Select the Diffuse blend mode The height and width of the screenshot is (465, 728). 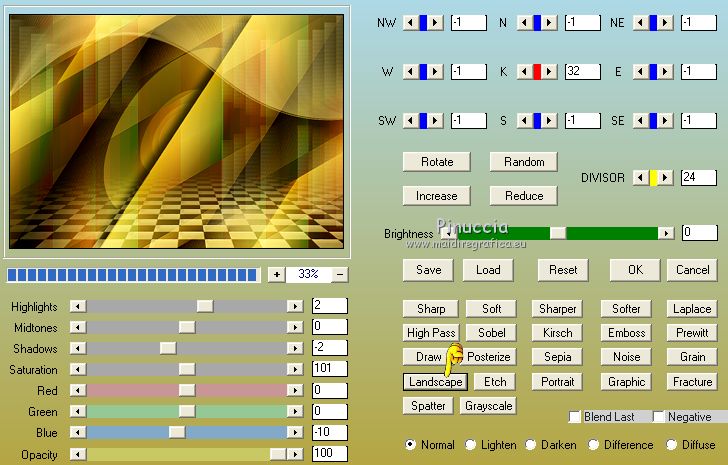click(671, 445)
